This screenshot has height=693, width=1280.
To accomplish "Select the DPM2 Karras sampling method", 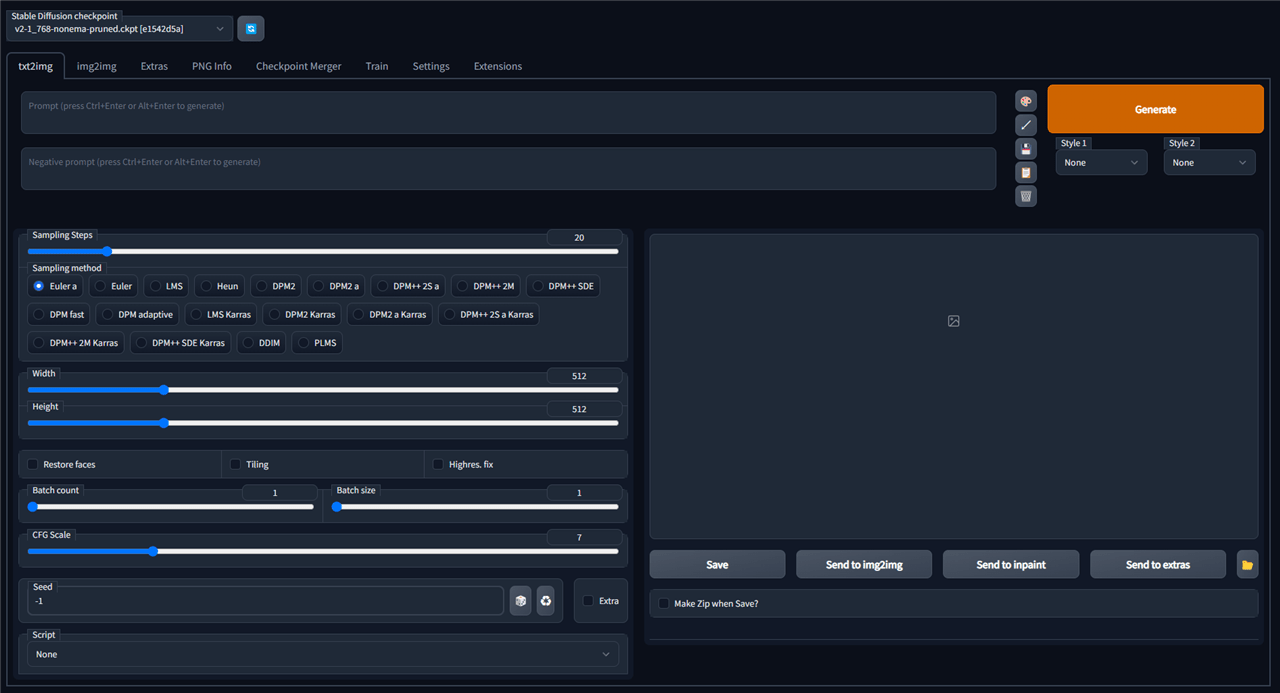I will tap(302, 314).
